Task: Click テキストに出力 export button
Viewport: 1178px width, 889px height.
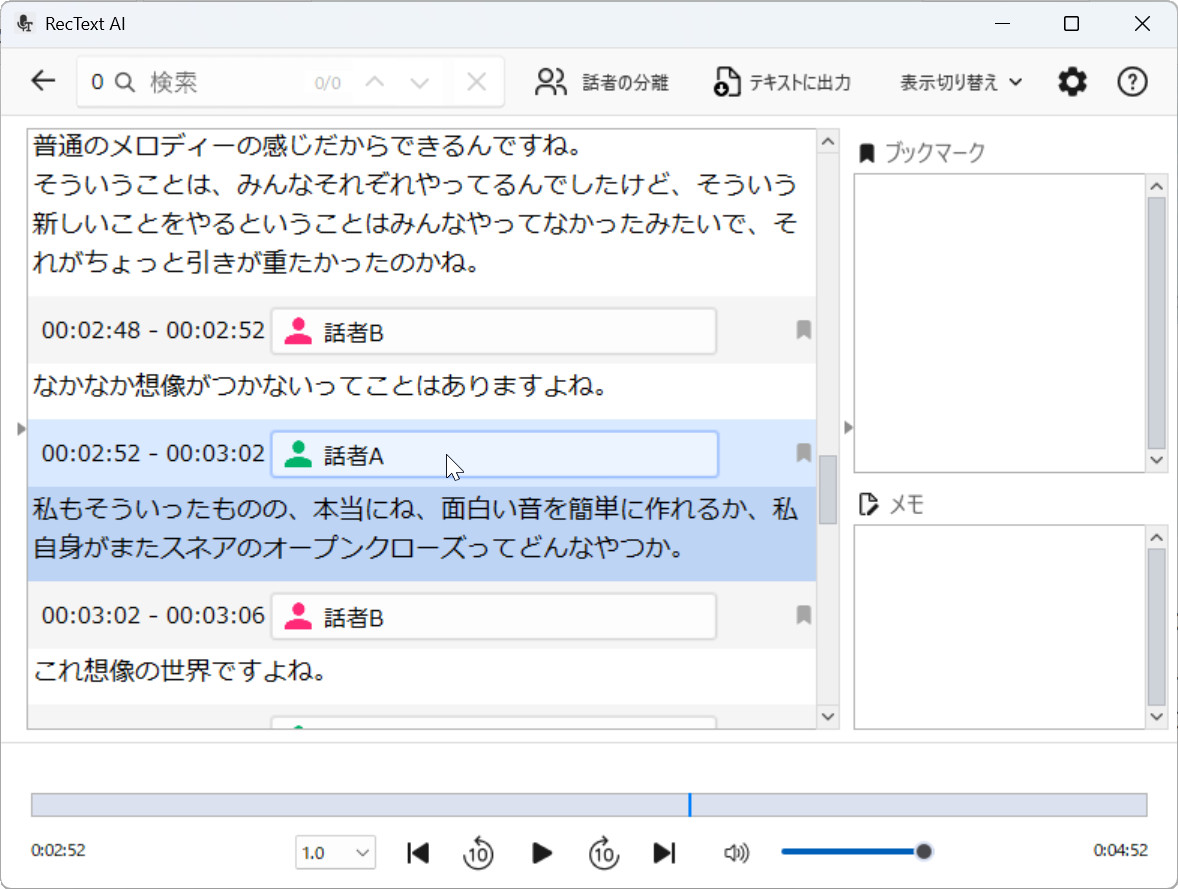Action: [x=783, y=82]
